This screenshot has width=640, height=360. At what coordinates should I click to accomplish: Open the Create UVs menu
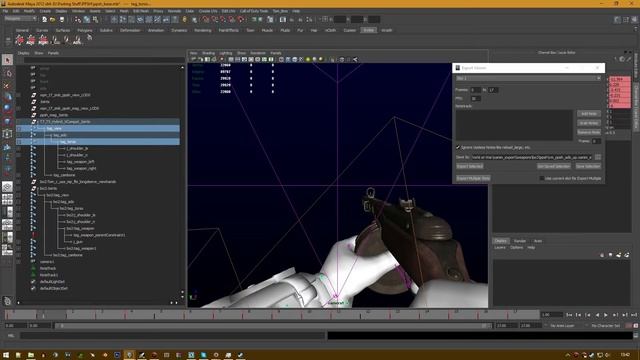click(x=208, y=11)
